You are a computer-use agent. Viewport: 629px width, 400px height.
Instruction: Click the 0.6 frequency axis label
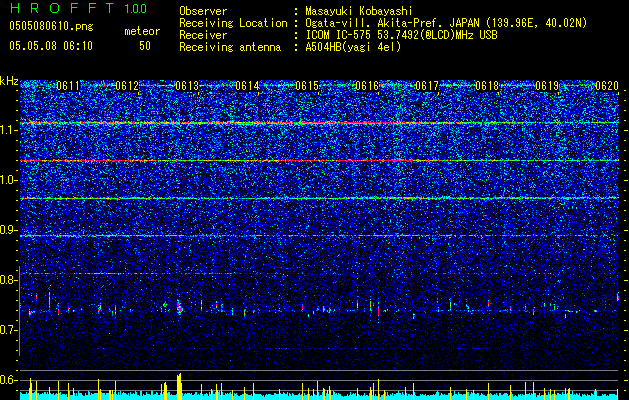tap(8, 380)
